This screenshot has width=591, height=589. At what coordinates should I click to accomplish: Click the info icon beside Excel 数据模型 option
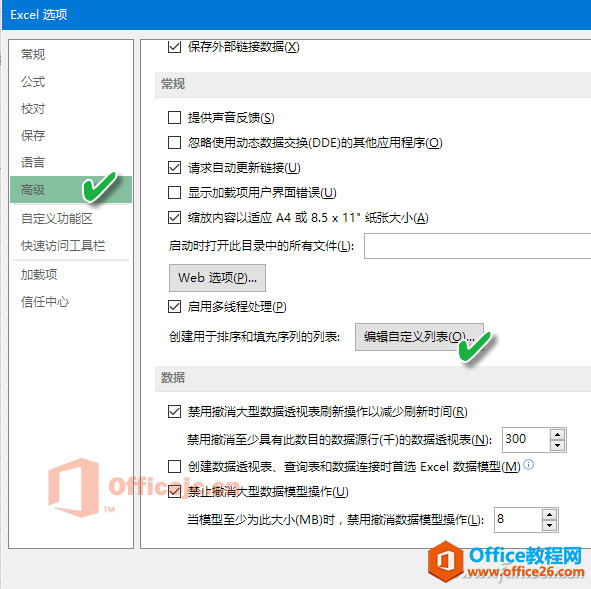point(529,465)
